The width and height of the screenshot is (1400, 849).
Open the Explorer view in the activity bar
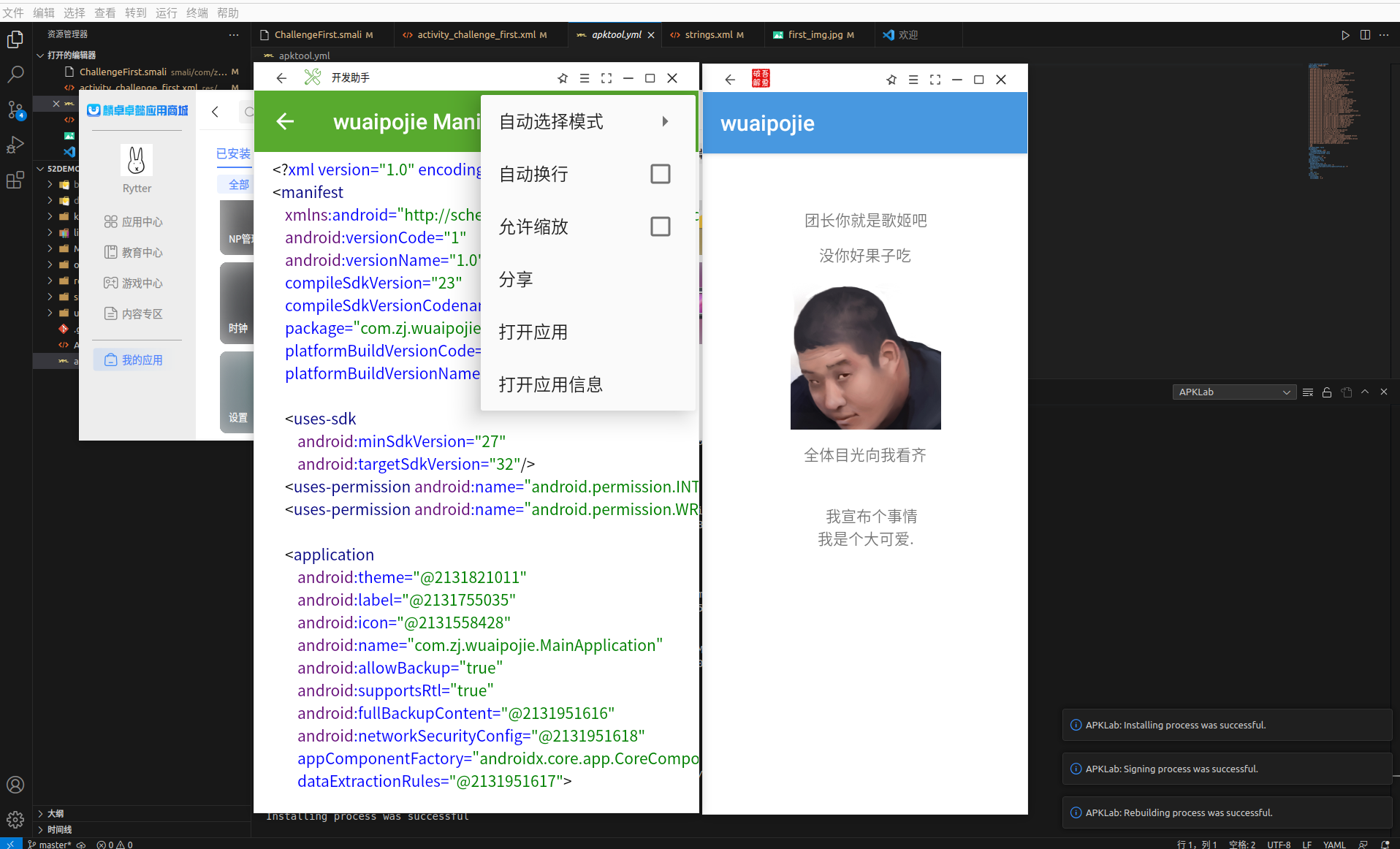coord(15,39)
